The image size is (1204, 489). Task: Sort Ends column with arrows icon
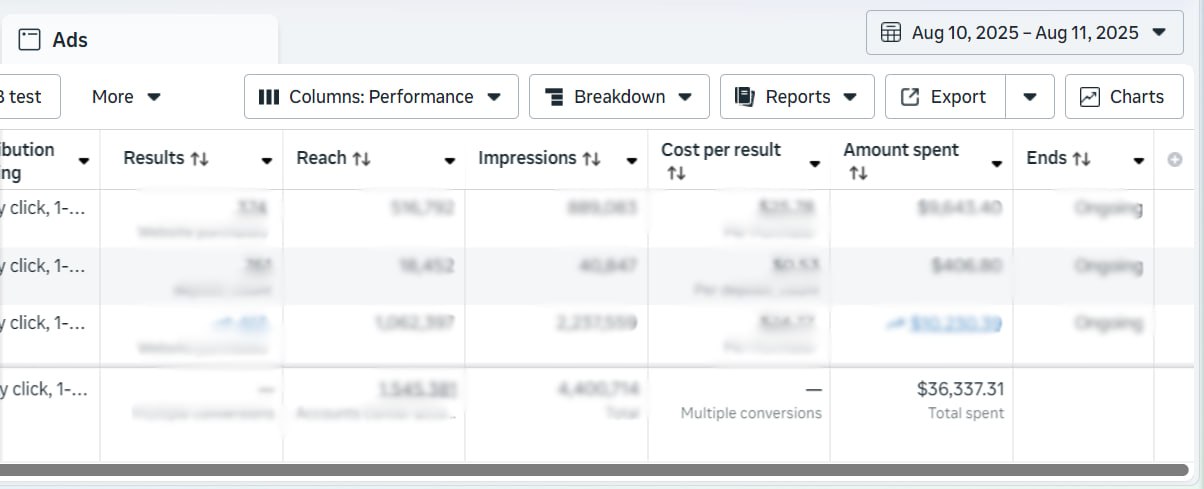(1081, 159)
